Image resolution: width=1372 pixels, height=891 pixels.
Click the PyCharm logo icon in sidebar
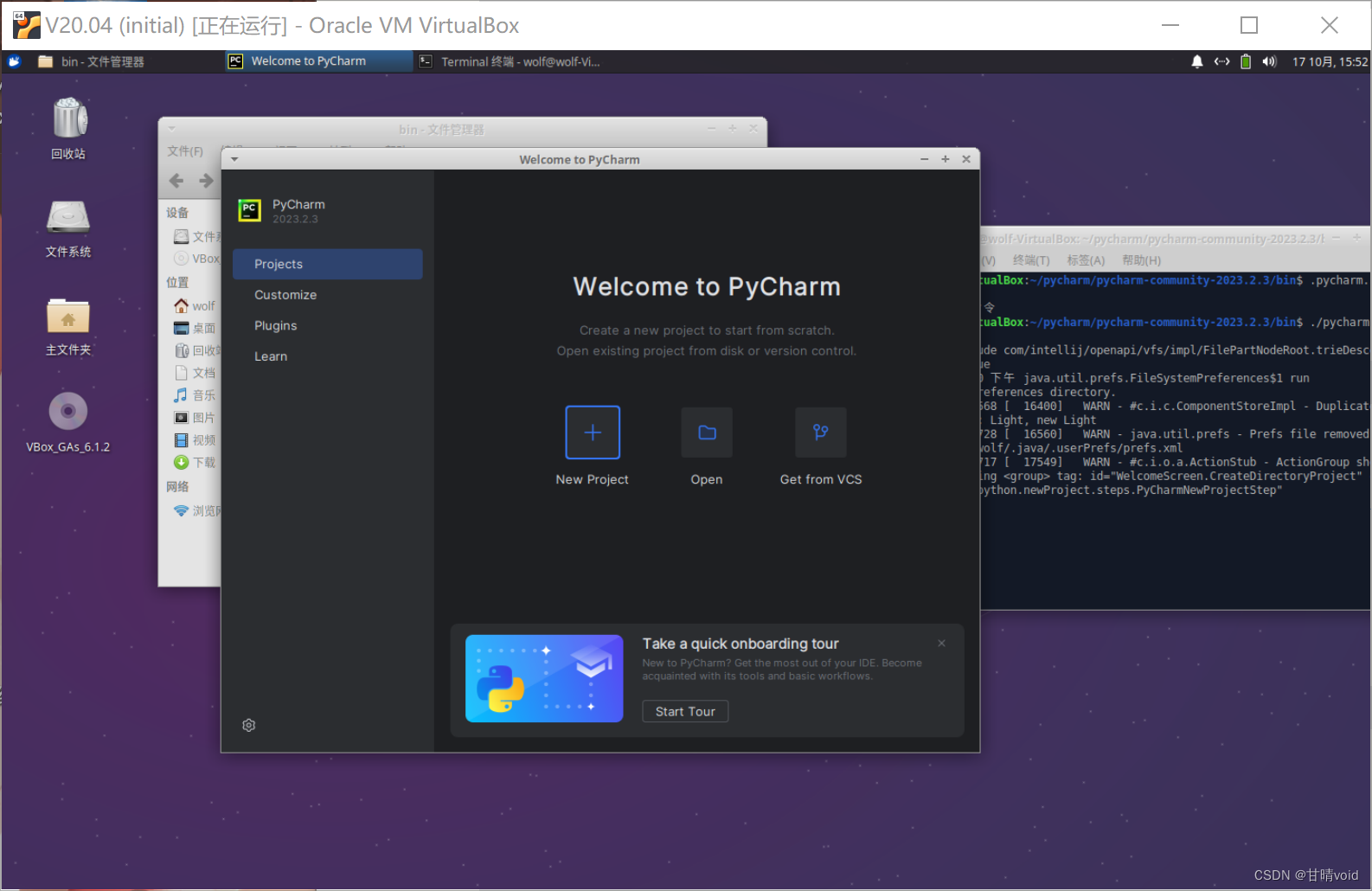pyautogui.click(x=249, y=210)
